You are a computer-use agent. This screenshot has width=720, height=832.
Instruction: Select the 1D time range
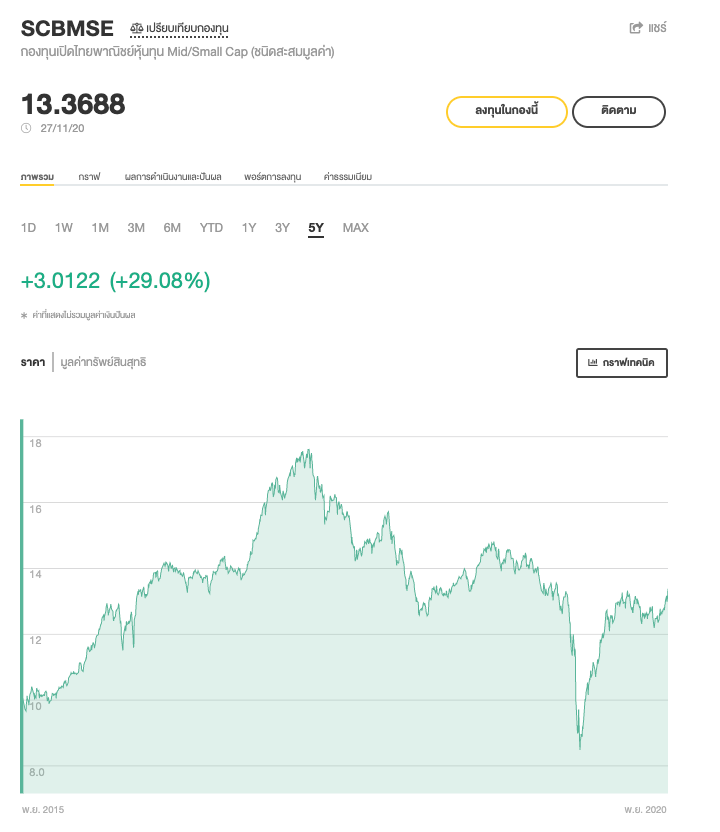28,228
